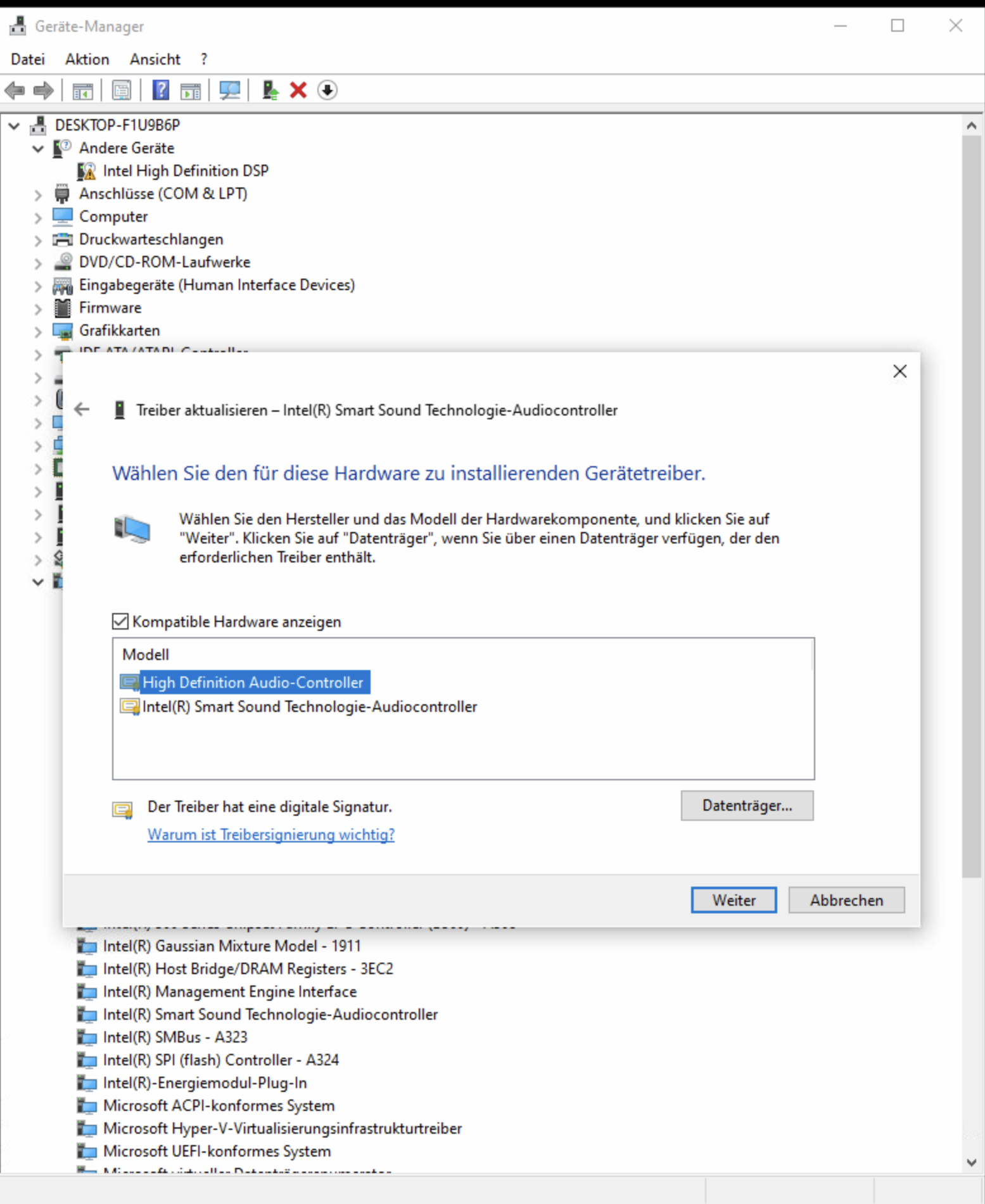Close the driver update dialog
The height and width of the screenshot is (1204, 985).
click(899, 371)
